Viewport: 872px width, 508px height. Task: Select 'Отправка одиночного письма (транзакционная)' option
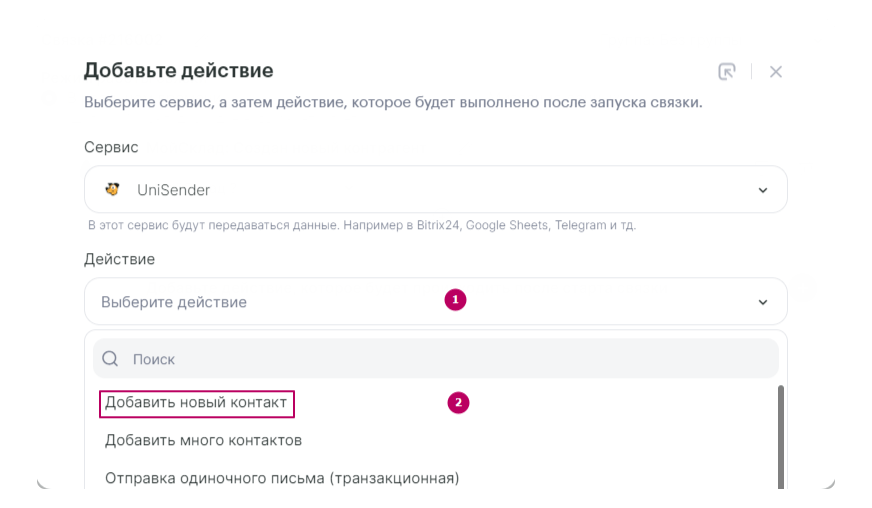282,478
